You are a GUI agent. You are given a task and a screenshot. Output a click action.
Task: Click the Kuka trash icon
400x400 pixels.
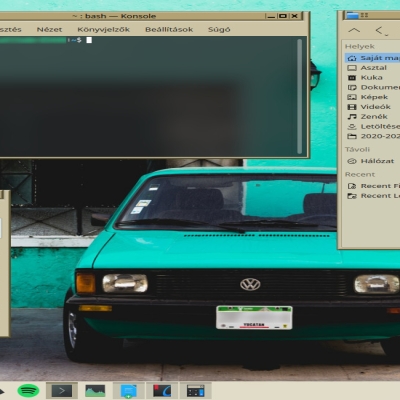(x=352, y=78)
